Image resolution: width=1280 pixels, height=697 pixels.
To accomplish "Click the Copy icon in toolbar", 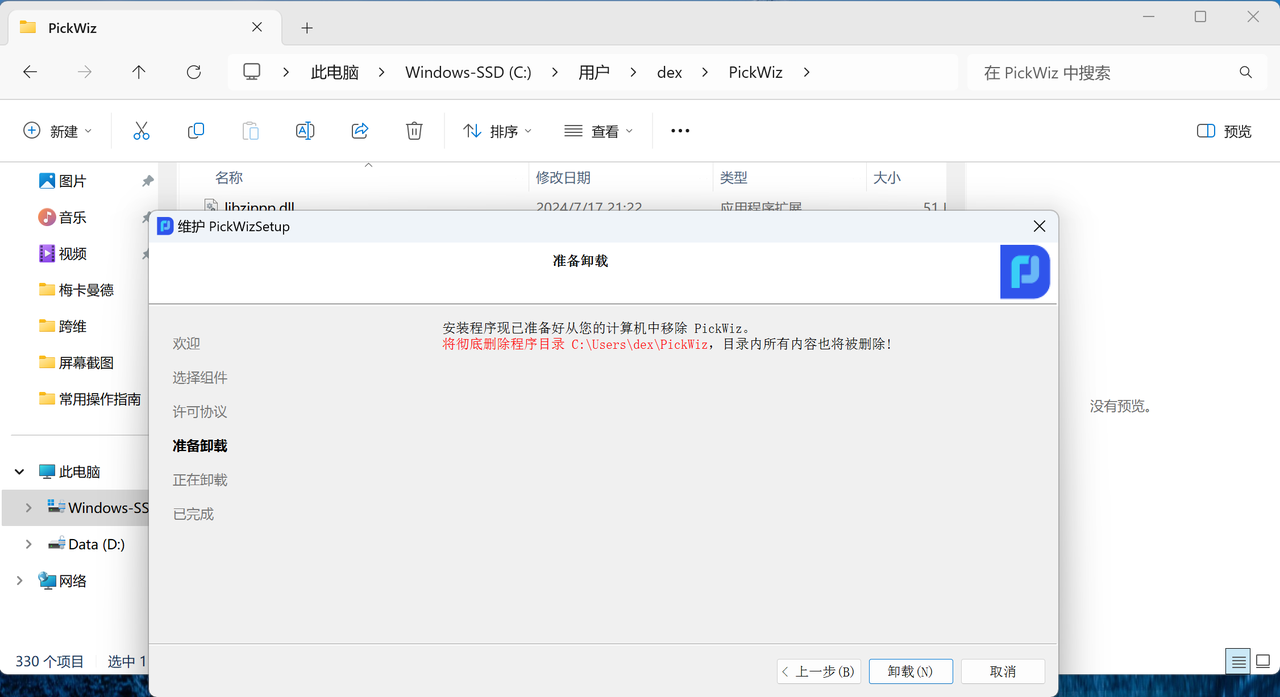I will click(196, 131).
